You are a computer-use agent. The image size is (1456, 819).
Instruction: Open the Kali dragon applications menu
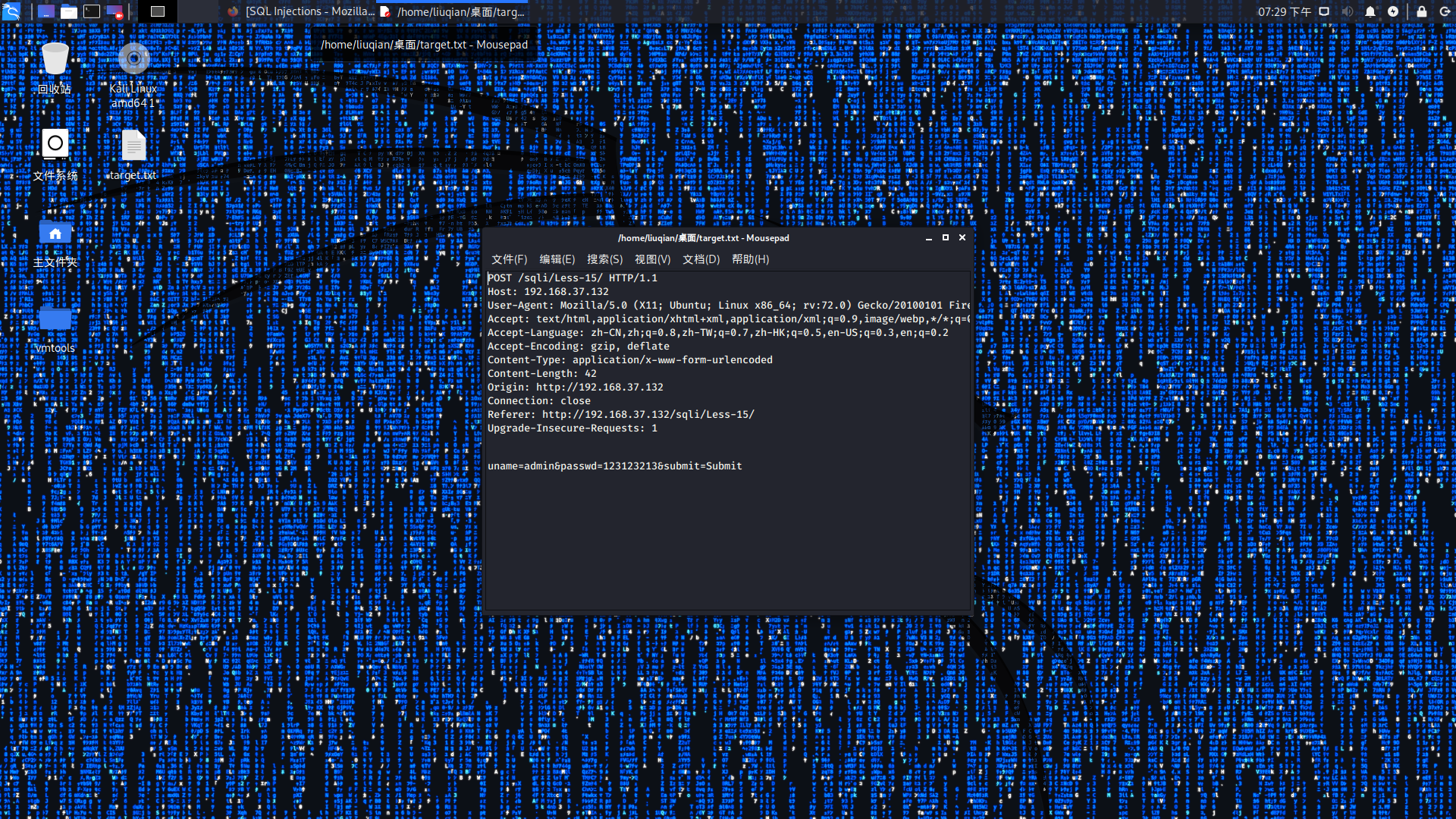pyautogui.click(x=11, y=11)
